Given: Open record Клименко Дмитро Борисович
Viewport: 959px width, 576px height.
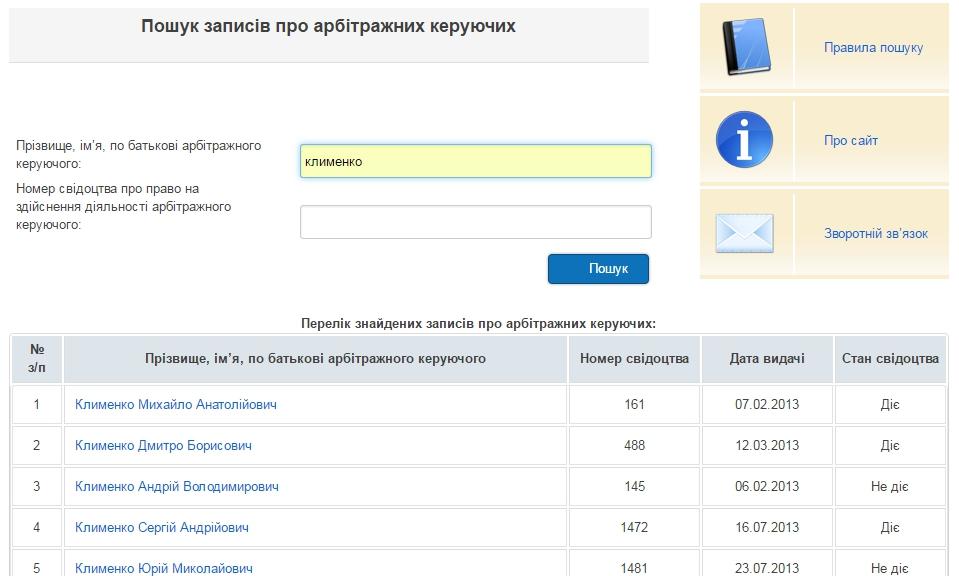Looking at the screenshot, I should click(x=163, y=446).
